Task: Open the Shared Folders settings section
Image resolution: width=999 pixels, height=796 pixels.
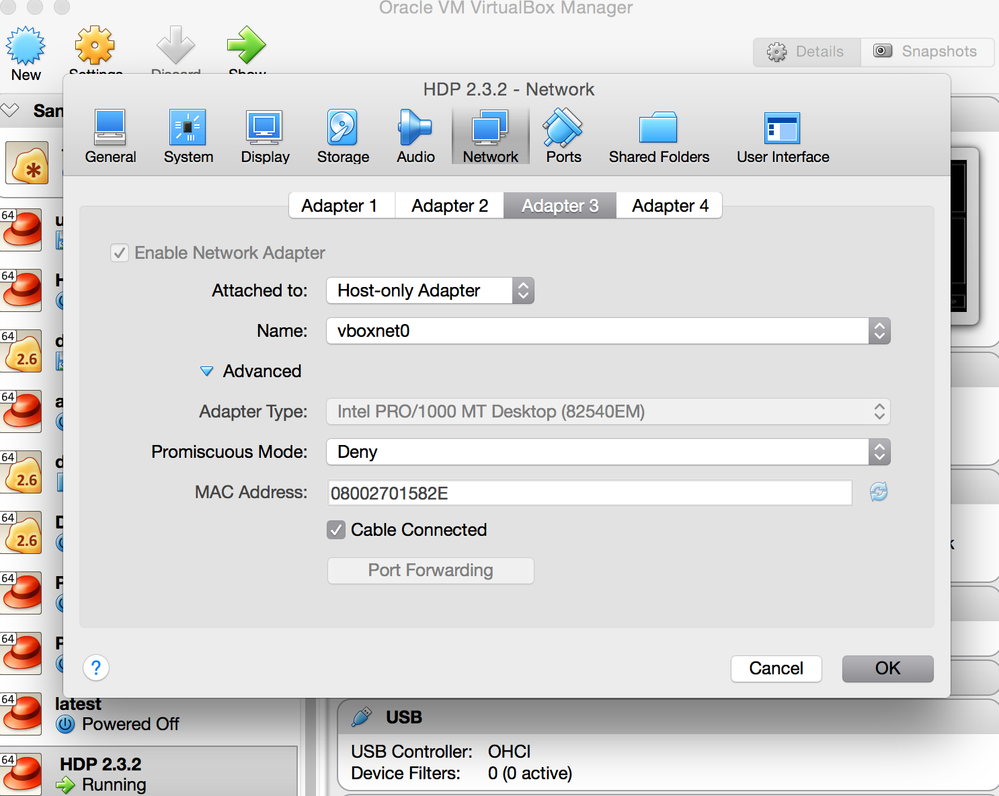Action: [x=659, y=136]
